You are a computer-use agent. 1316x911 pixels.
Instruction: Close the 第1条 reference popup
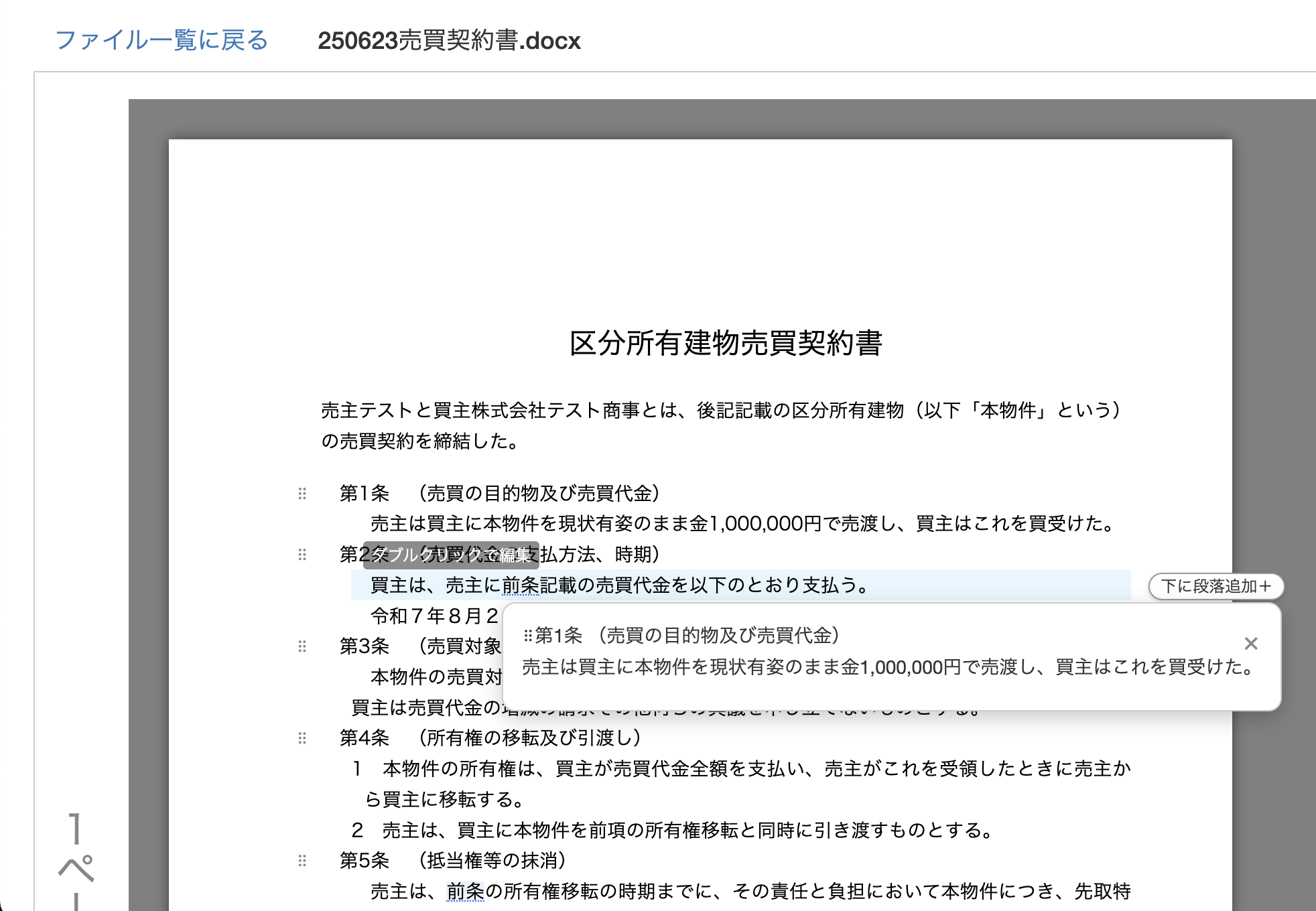(1250, 644)
